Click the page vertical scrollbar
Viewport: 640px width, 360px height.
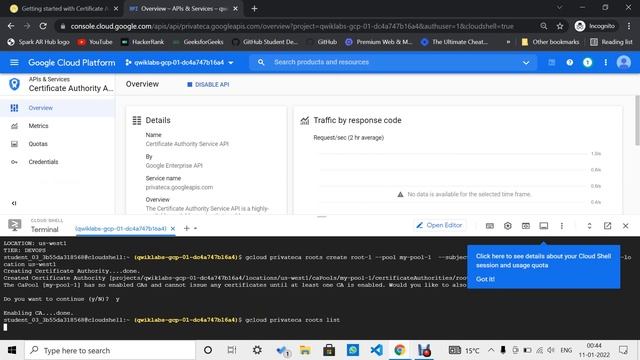tap(637, 120)
